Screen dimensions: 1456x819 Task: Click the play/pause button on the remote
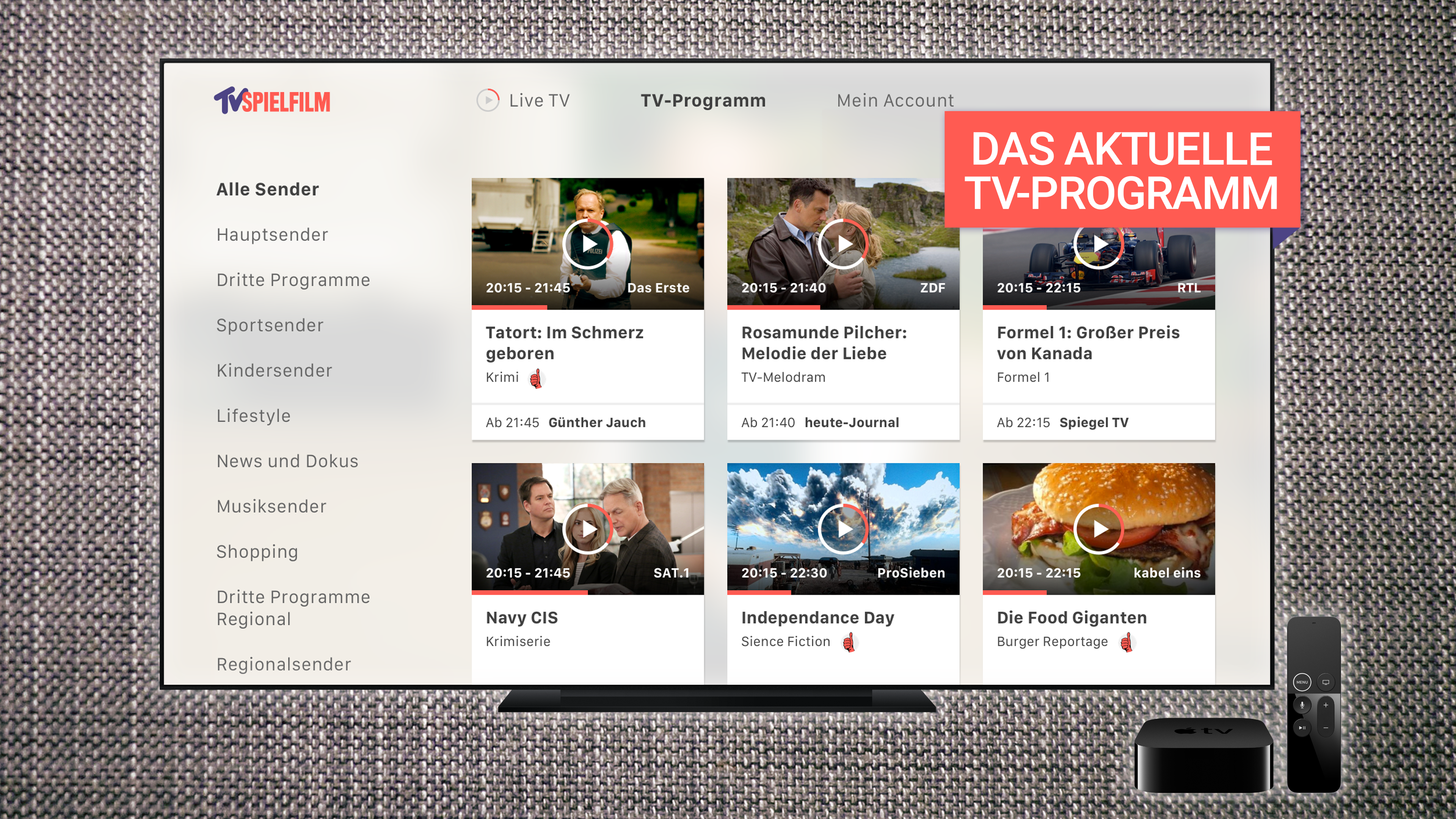(1302, 728)
